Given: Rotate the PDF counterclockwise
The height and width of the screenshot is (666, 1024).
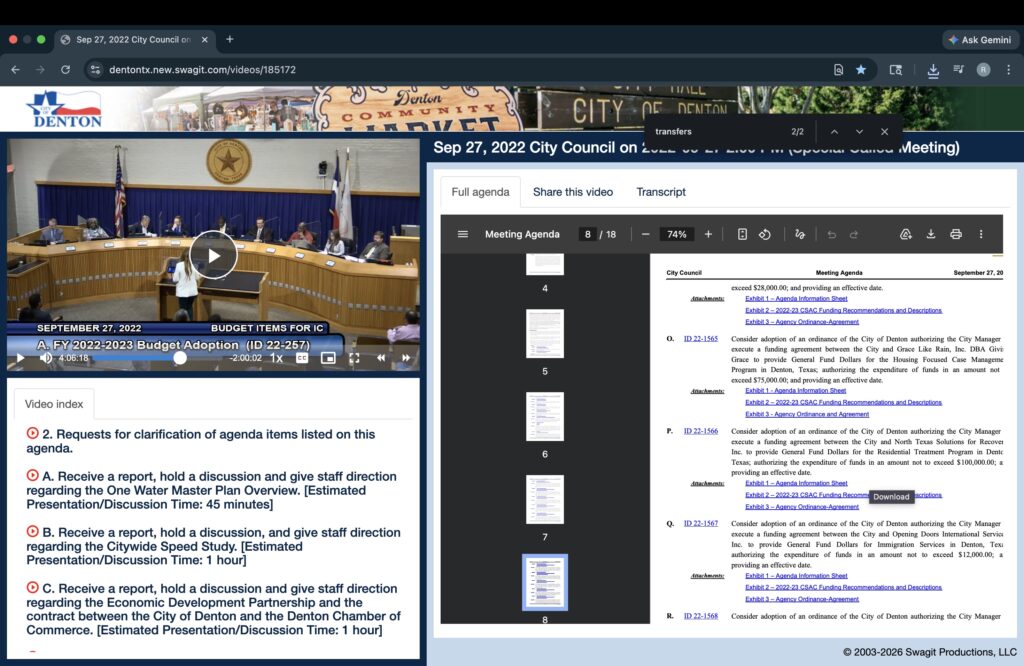Looking at the screenshot, I should click(764, 234).
